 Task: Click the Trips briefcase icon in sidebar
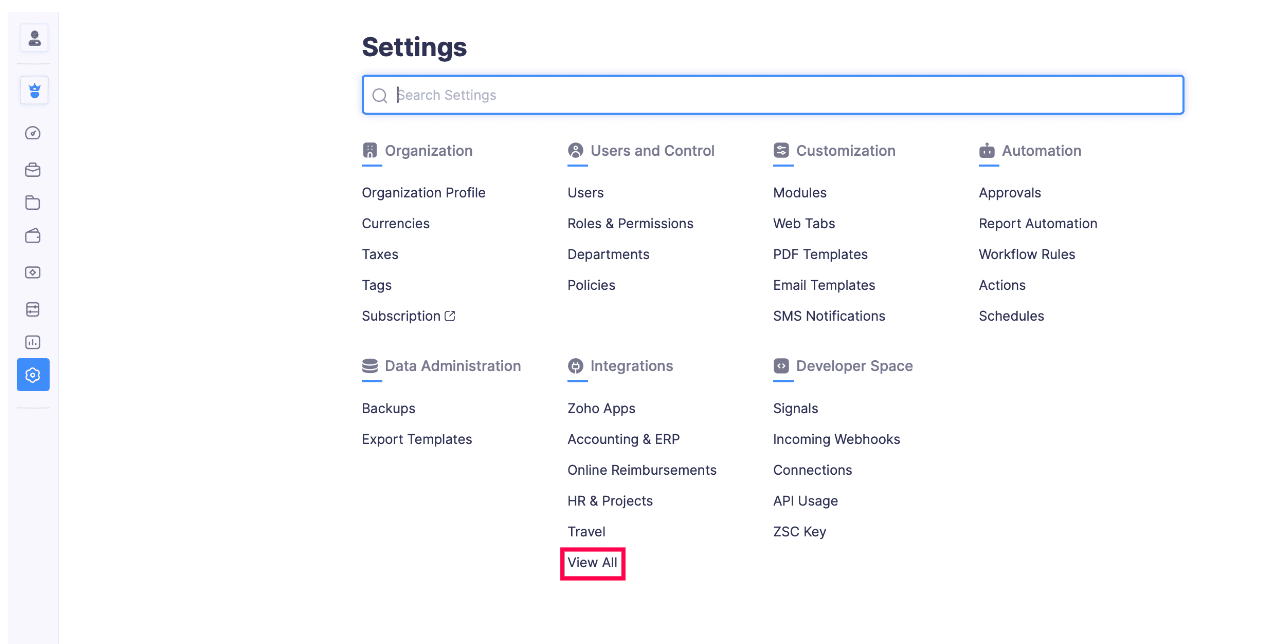[33, 168]
